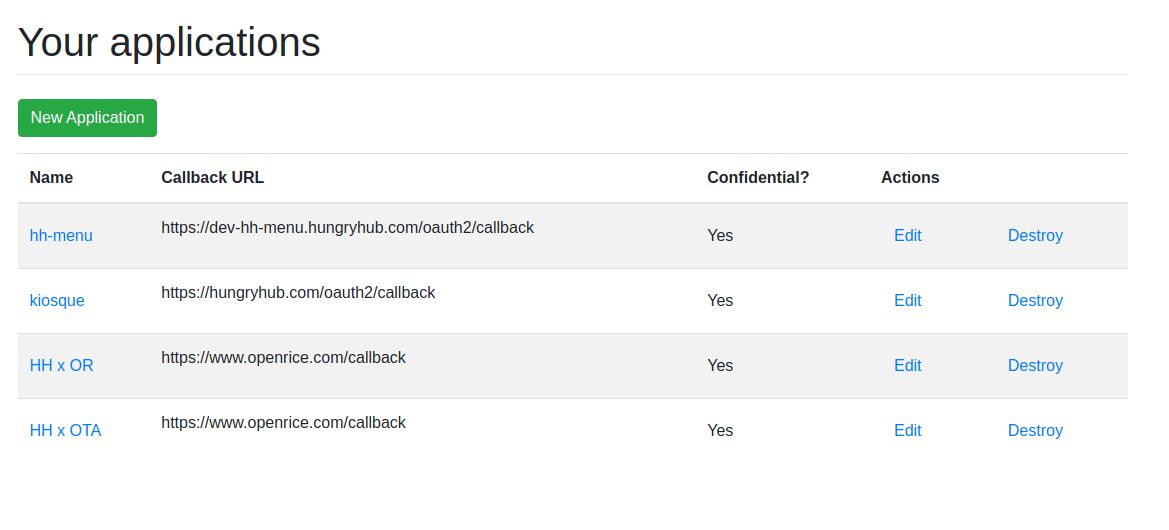
Task: Destroy the HH x OTA application
Action: pyautogui.click(x=1035, y=431)
